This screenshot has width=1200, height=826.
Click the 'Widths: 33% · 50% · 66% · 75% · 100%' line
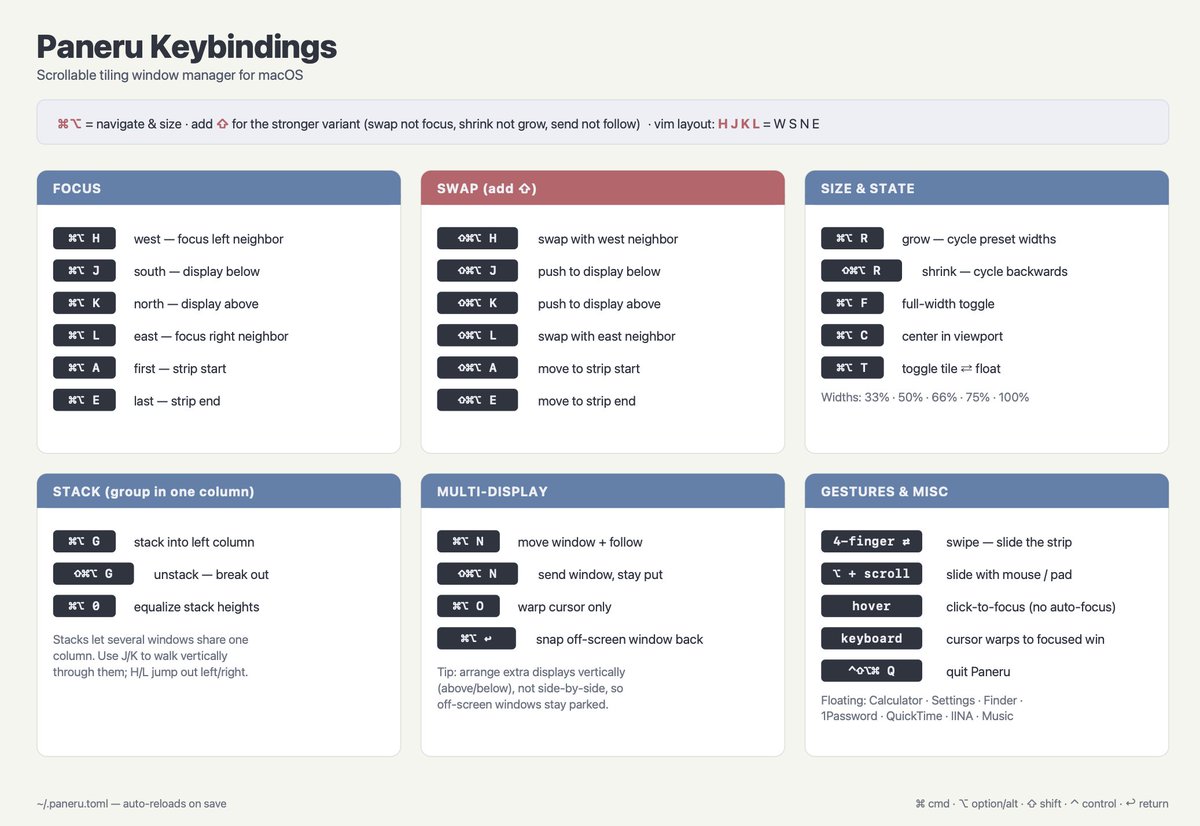(925, 397)
